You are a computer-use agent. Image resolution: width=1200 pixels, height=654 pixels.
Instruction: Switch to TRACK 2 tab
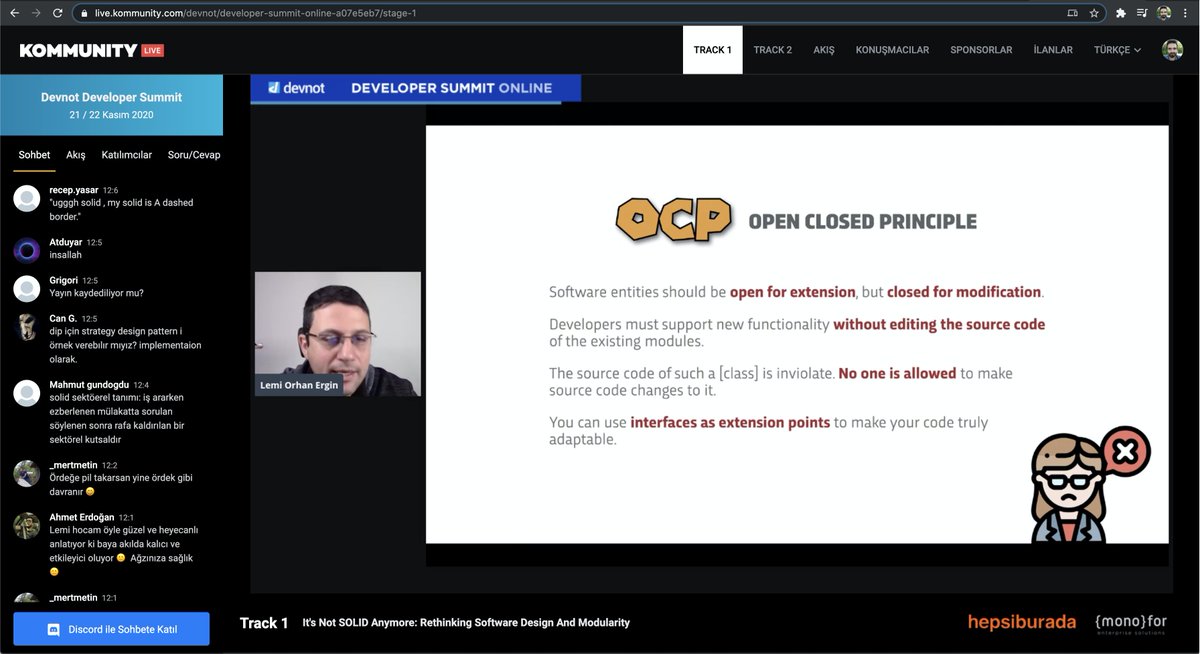(773, 50)
